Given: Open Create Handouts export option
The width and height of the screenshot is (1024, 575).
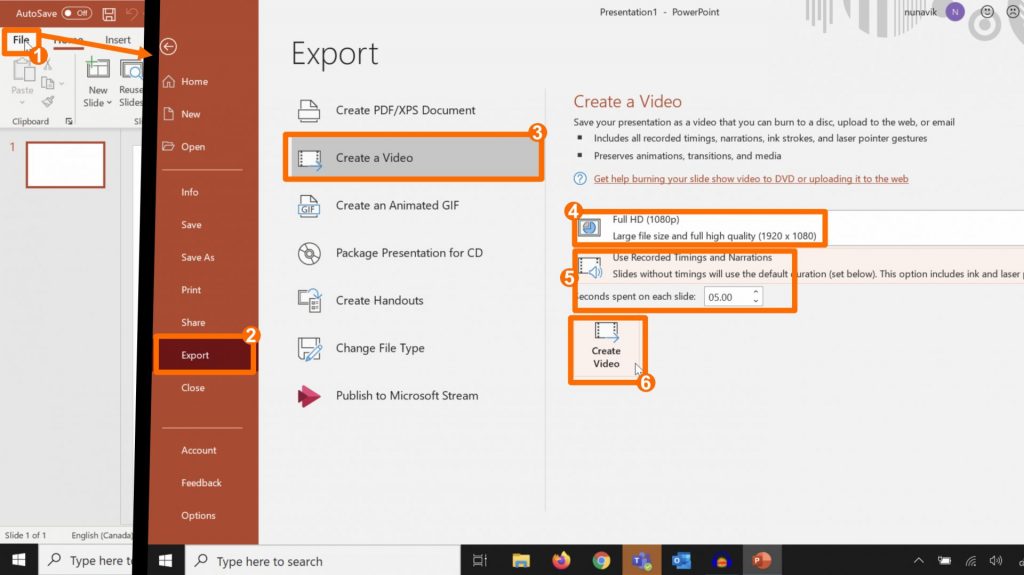Looking at the screenshot, I should [379, 300].
